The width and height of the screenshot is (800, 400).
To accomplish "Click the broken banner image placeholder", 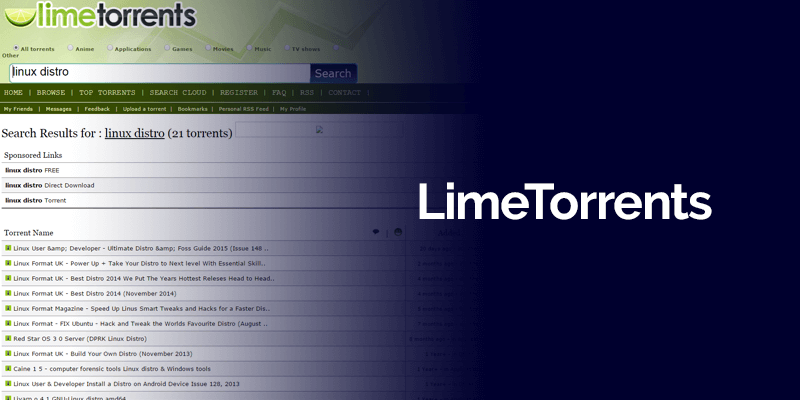I will (319, 130).
